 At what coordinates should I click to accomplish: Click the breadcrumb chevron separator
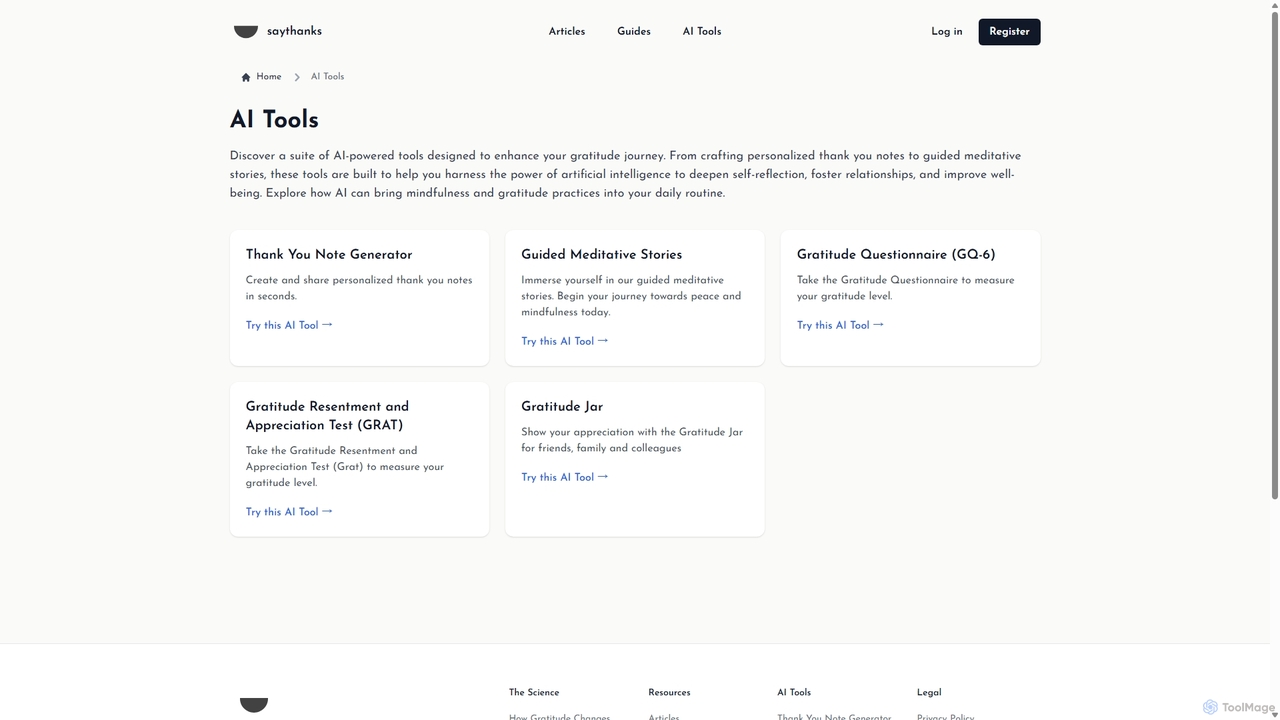(x=297, y=77)
